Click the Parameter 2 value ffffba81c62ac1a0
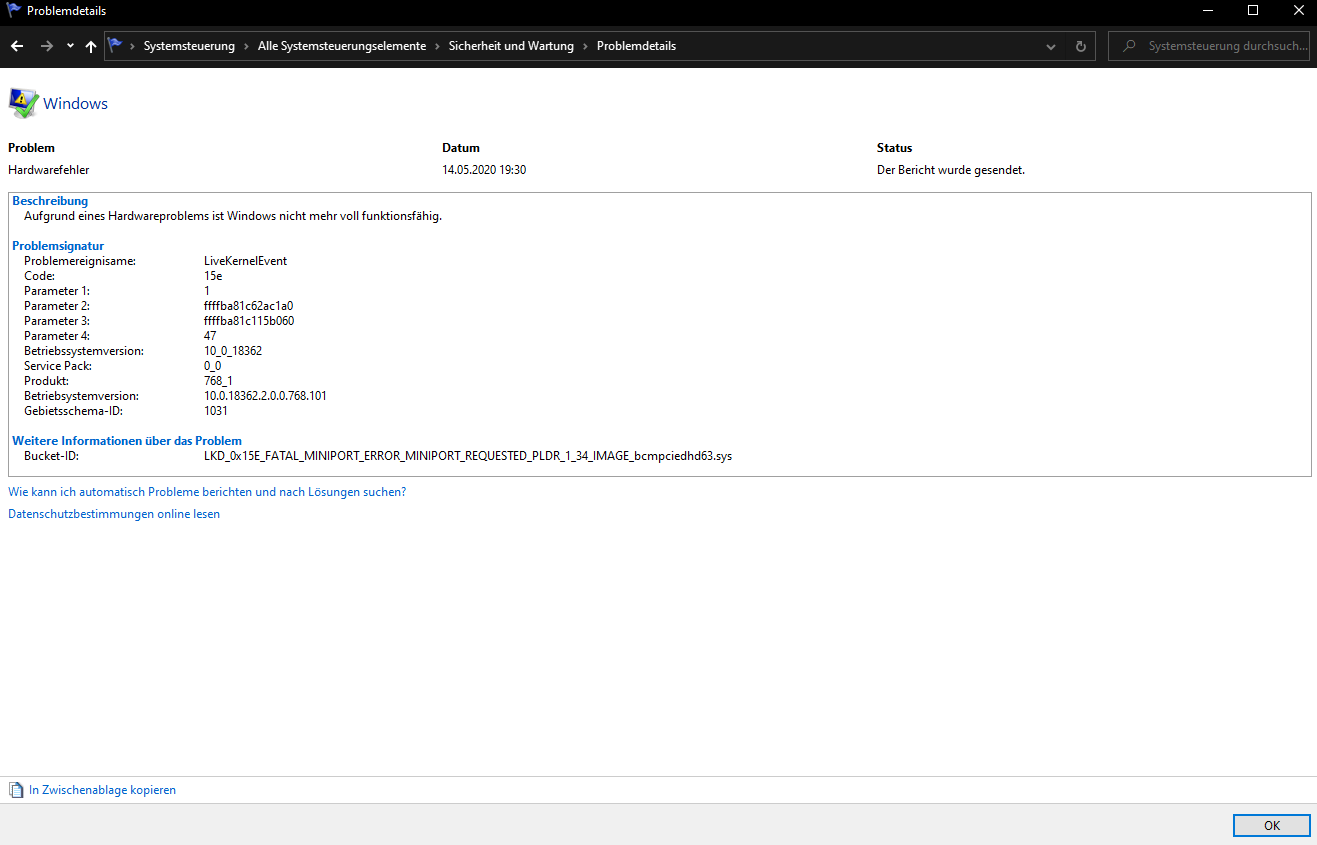The height and width of the screenshot is (845, 1317). coord(248,306)
